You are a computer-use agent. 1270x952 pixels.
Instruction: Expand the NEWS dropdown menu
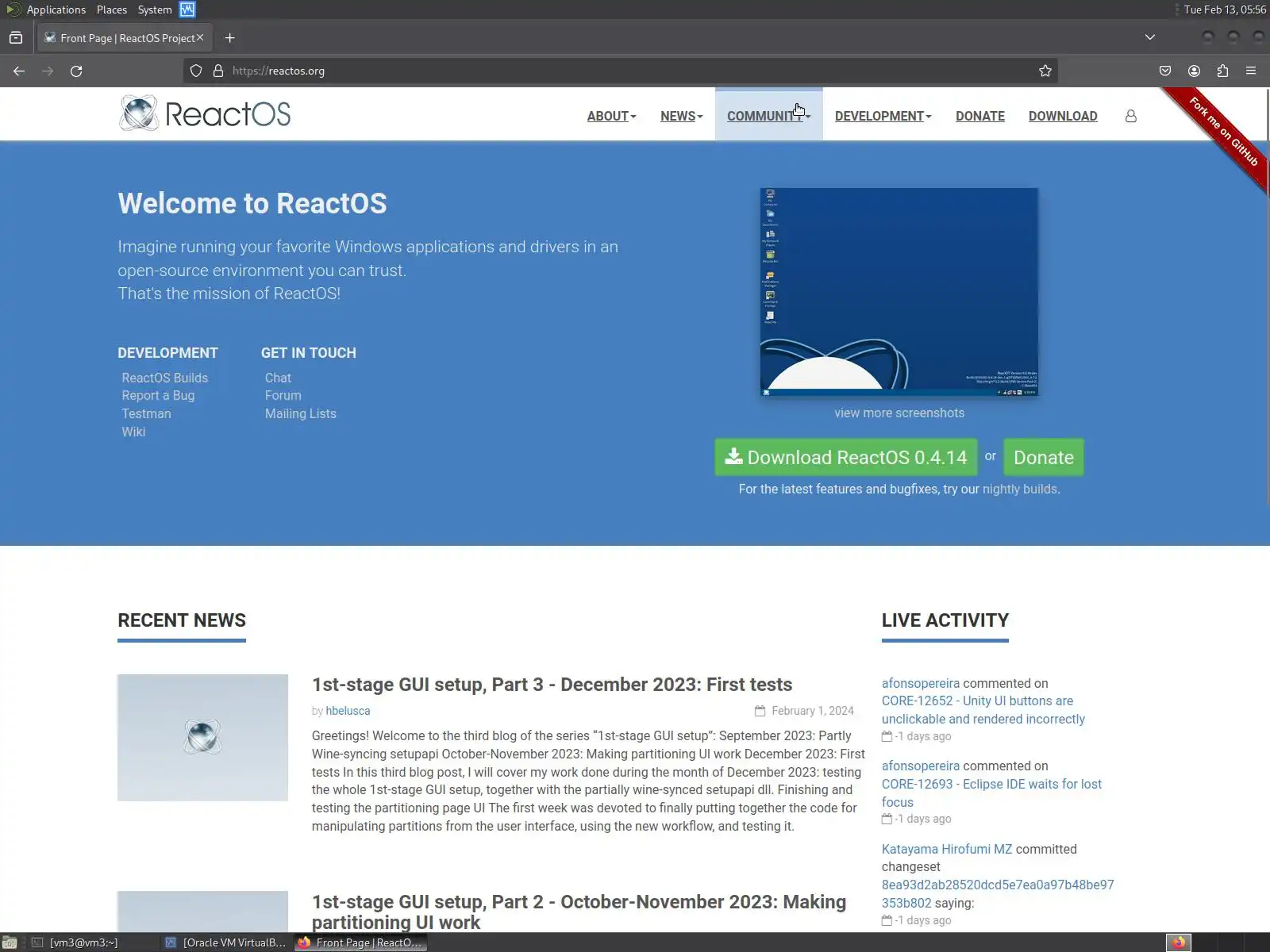[681, 116]
